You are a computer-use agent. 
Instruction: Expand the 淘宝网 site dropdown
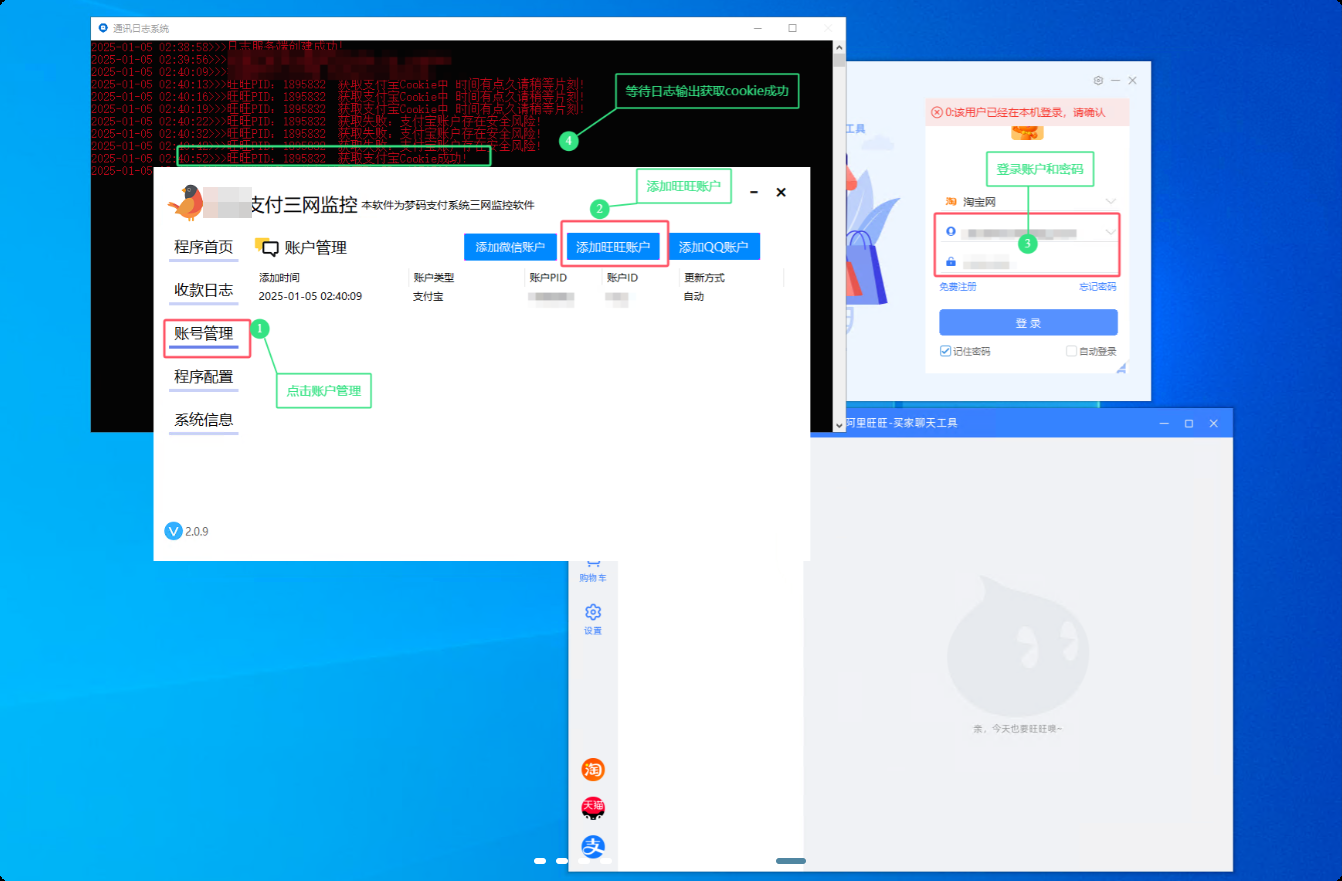click(x=1110, y=202)
